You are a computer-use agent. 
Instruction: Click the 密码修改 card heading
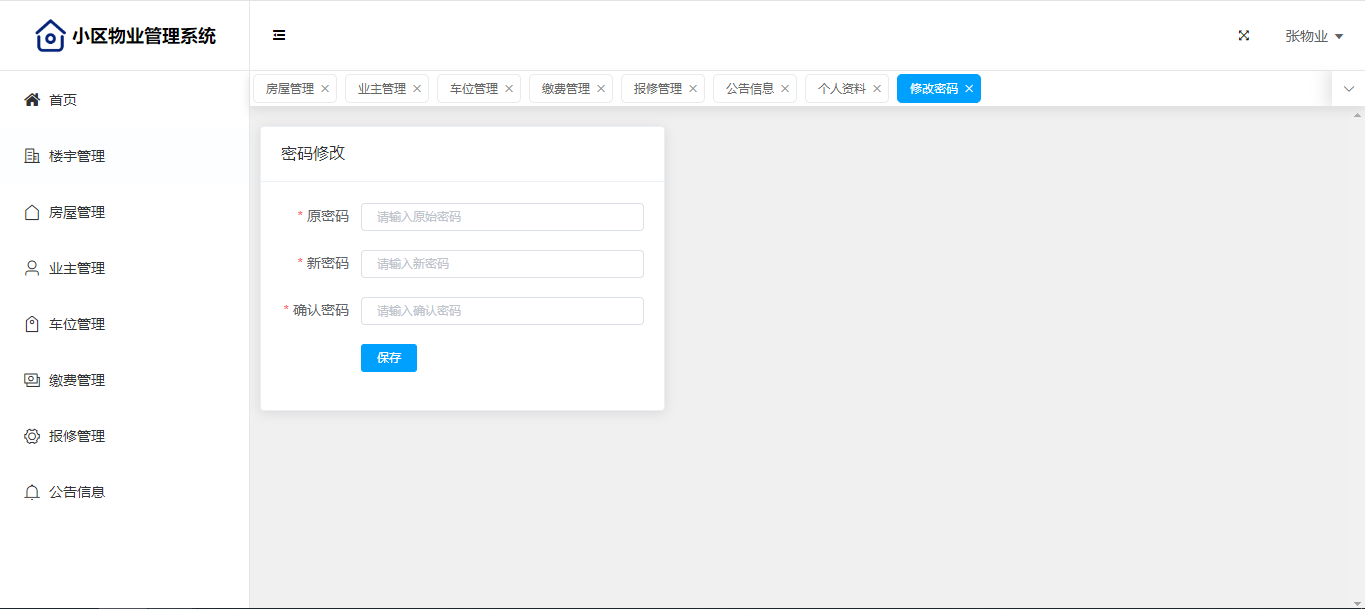[313, 153]
